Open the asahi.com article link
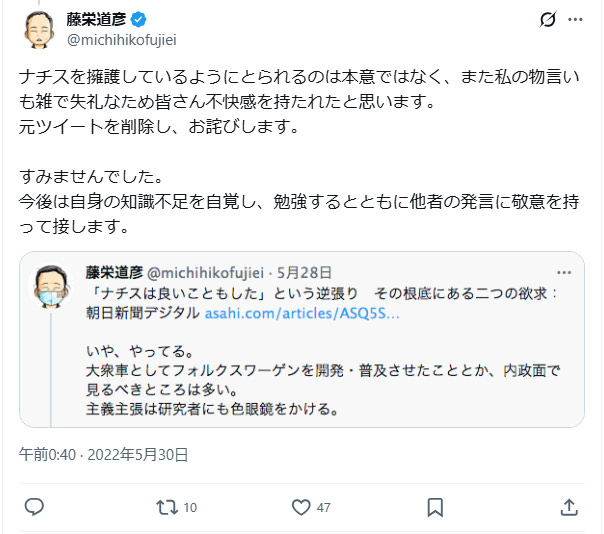Image resolution: width=604 pixels, height=534 pixels. pyautogui.click(x=302, y=313)
